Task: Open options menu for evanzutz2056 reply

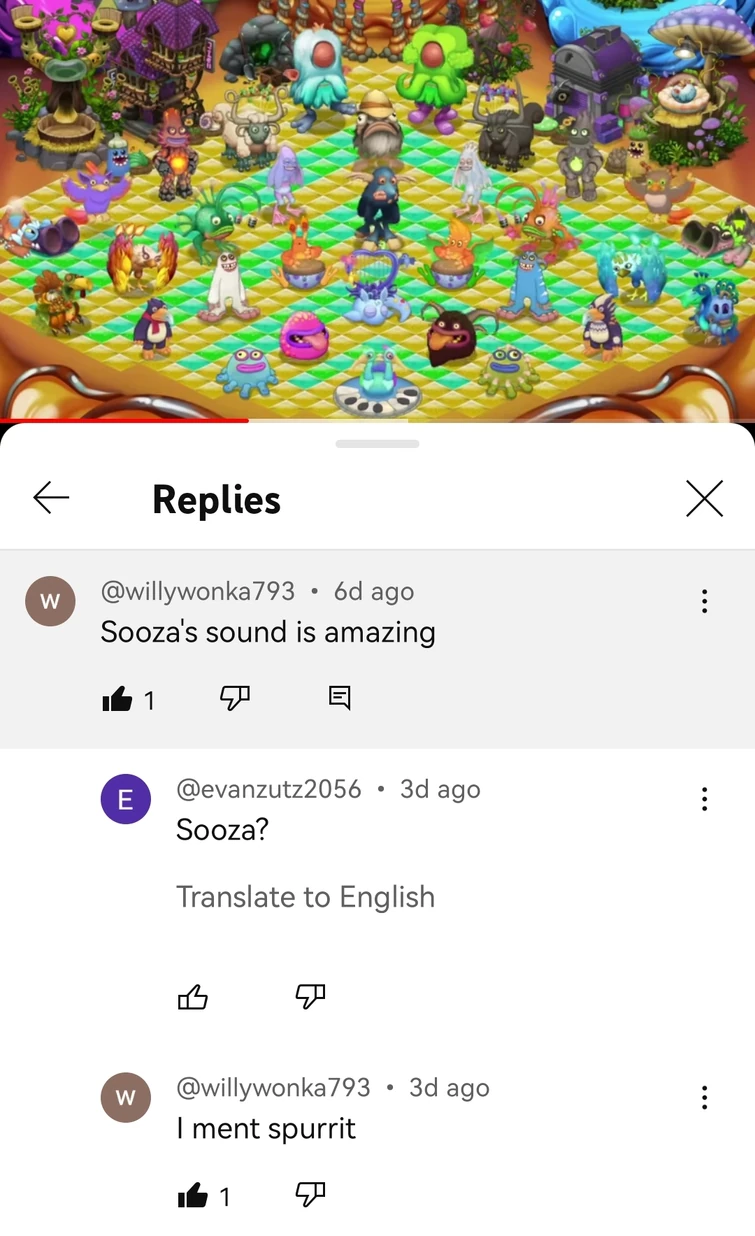Action: pyautogui.click(x=705, y=798)
